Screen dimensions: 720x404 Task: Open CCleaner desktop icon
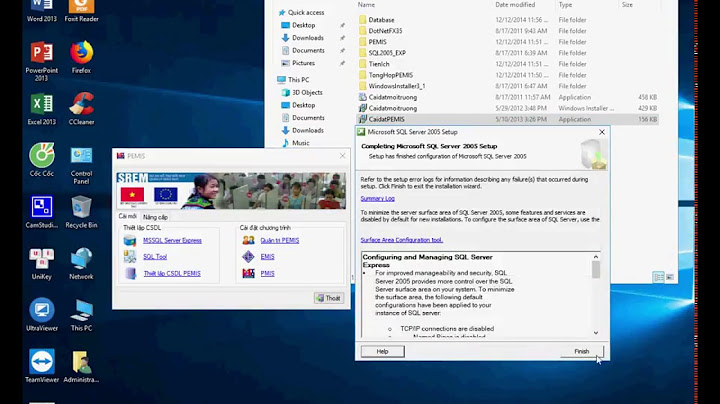pos(81,109)
